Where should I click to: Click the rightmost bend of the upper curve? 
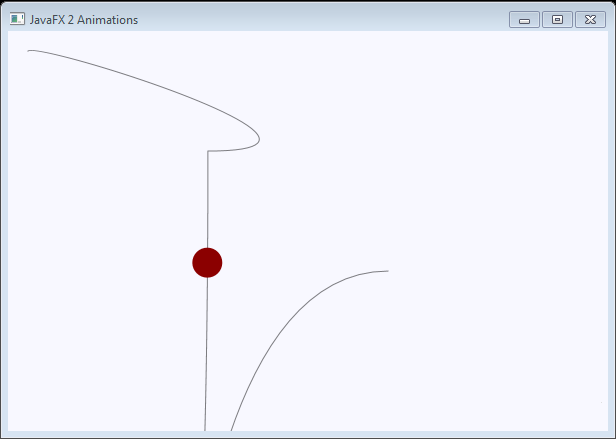tap(259, 138)
